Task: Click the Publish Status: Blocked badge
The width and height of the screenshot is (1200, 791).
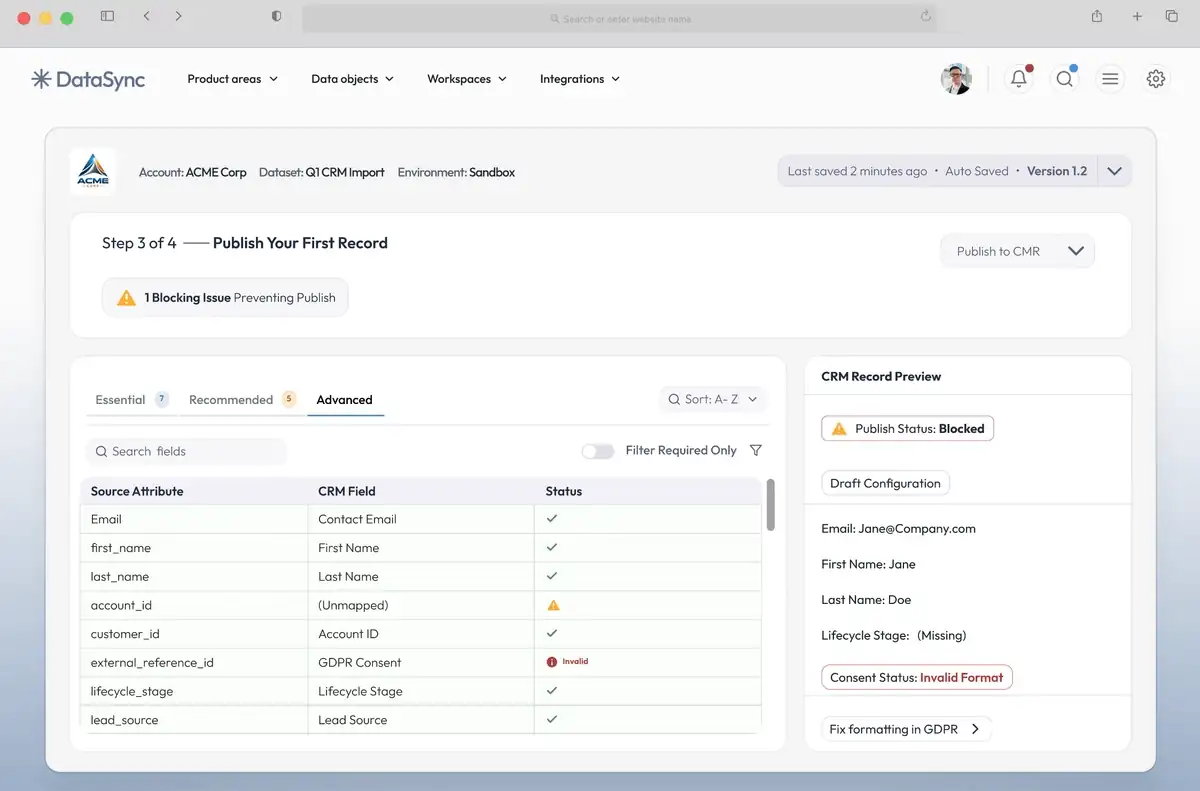Action: 907,428
